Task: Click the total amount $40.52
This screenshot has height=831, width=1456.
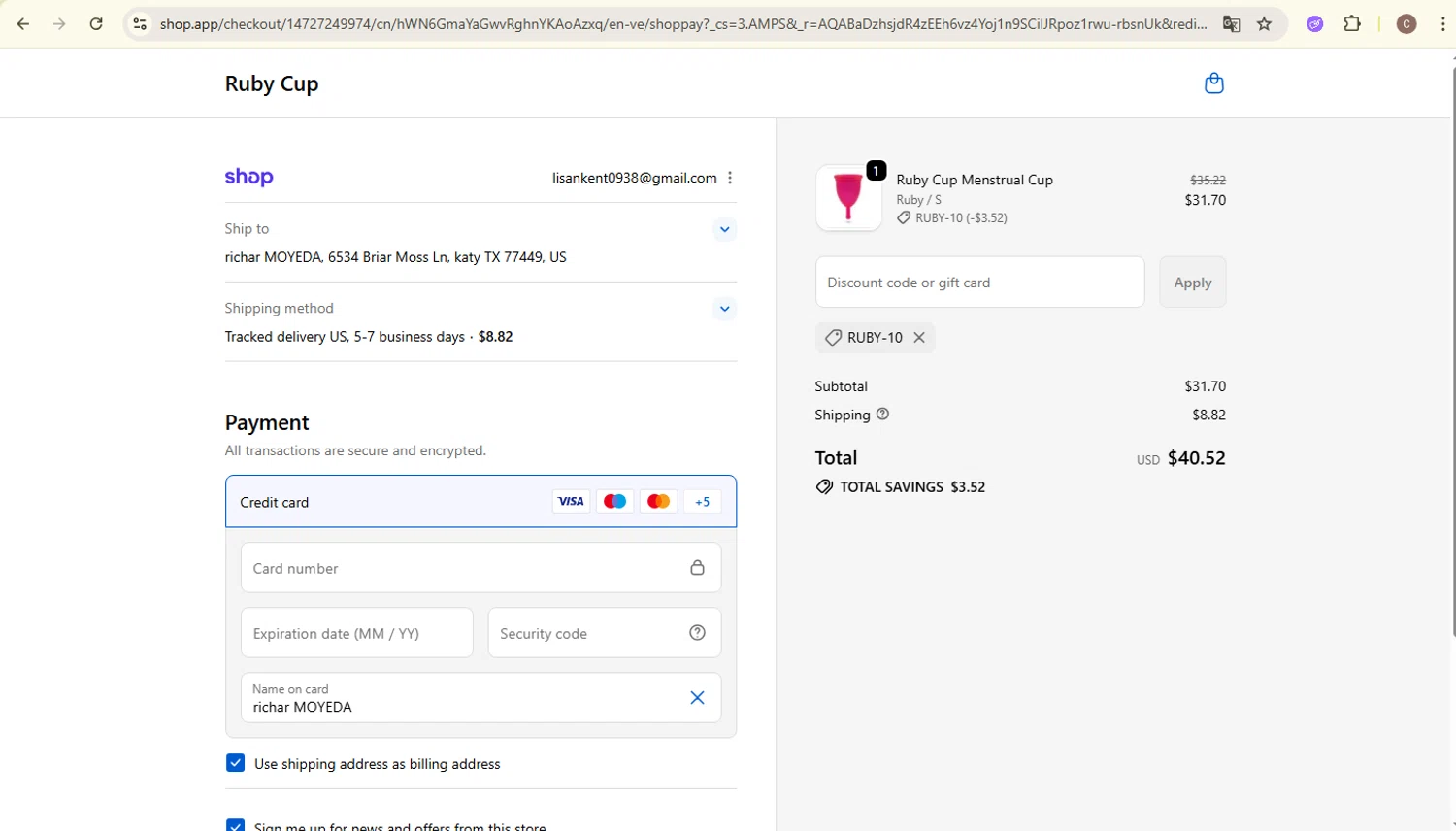Action: (x=1196, y=458)
